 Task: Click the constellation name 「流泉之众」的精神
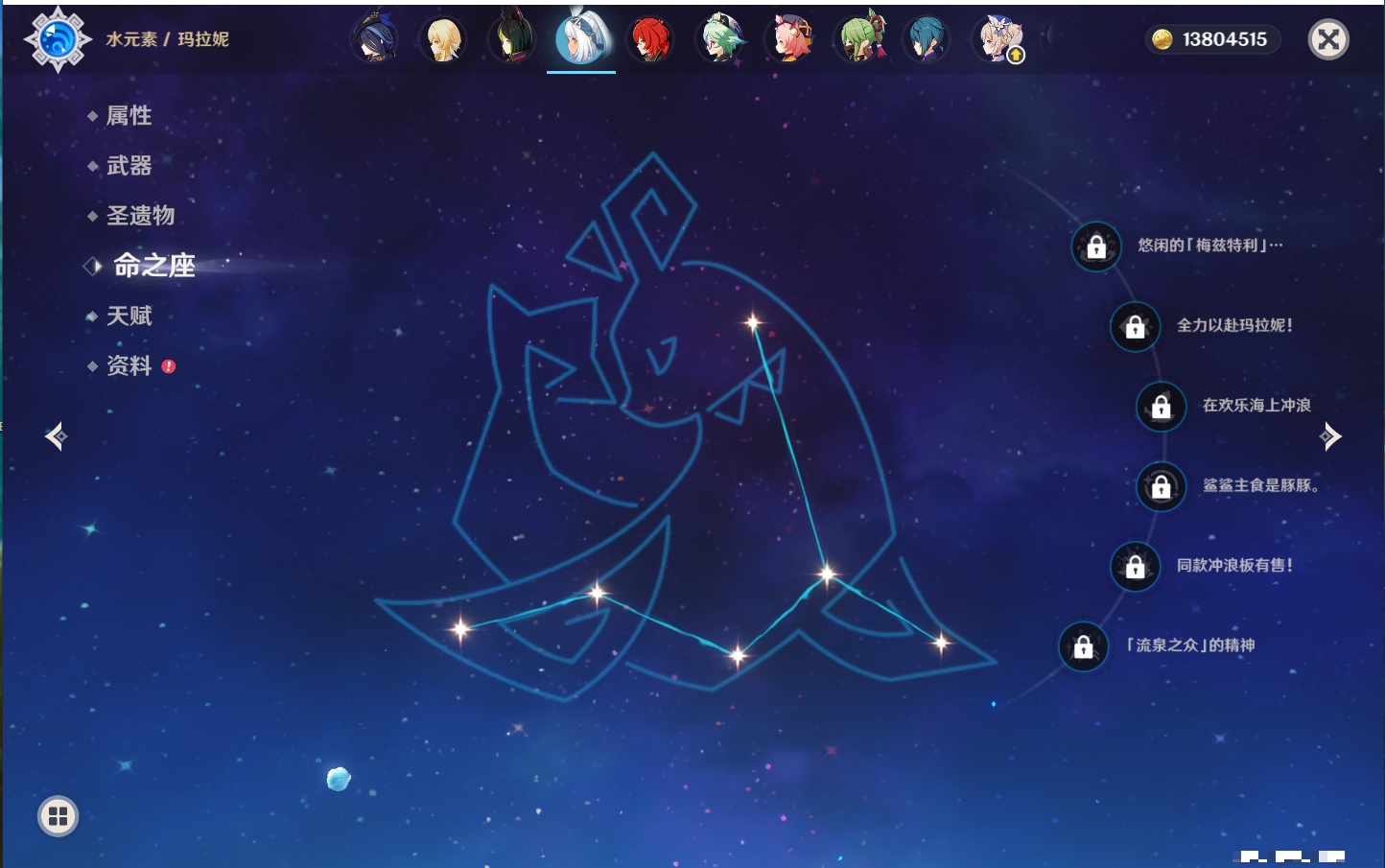tap(1190, 645)
